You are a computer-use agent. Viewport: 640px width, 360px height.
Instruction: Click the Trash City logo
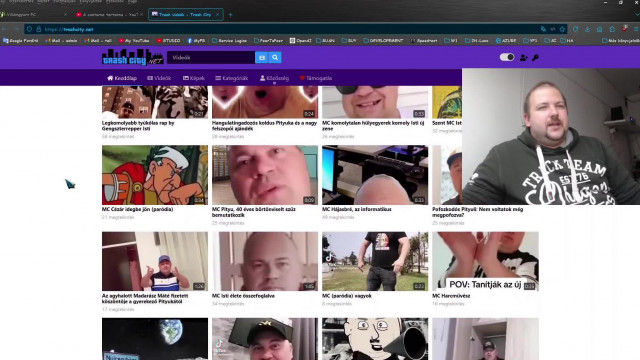coord(133,57)
